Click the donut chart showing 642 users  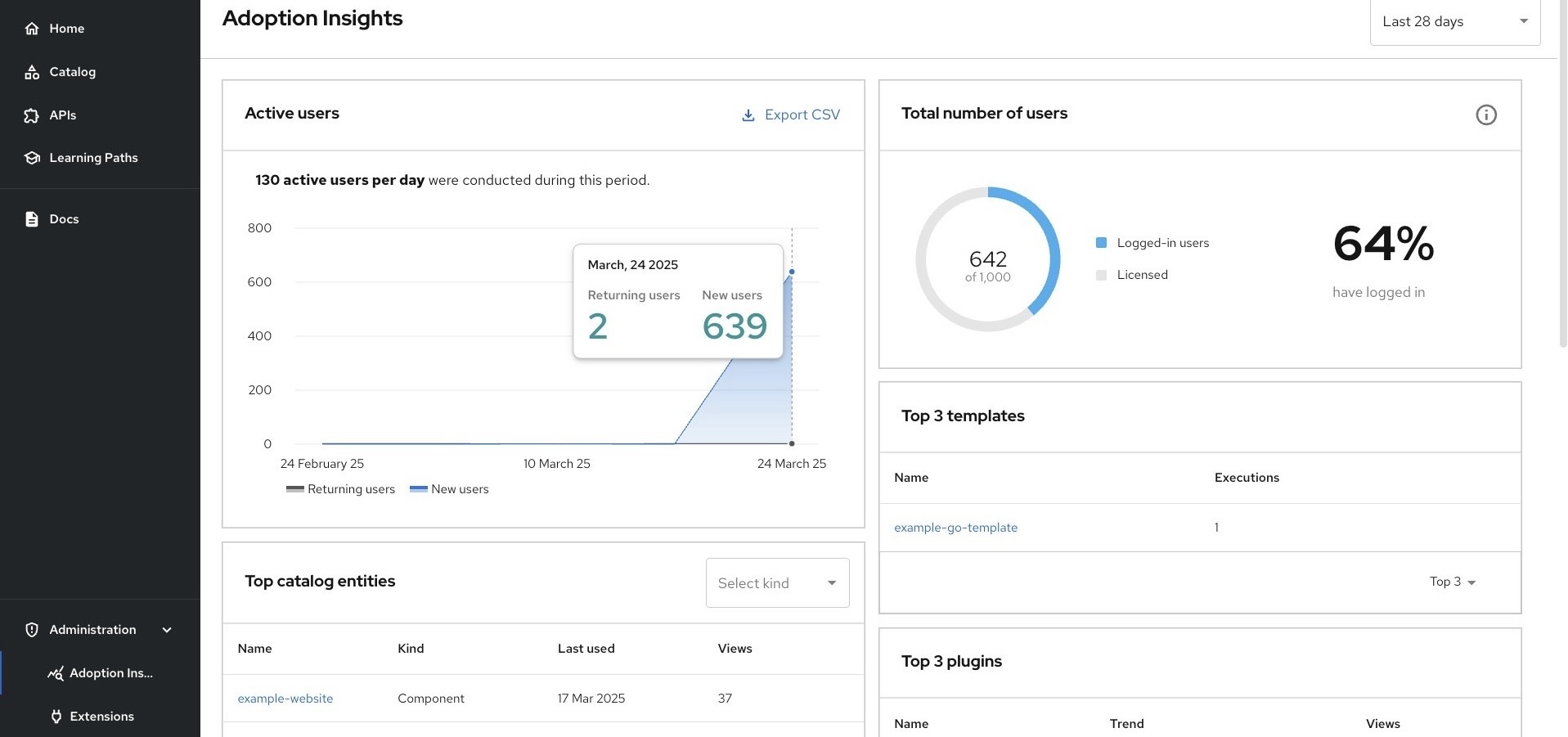(x=988, y=258)
